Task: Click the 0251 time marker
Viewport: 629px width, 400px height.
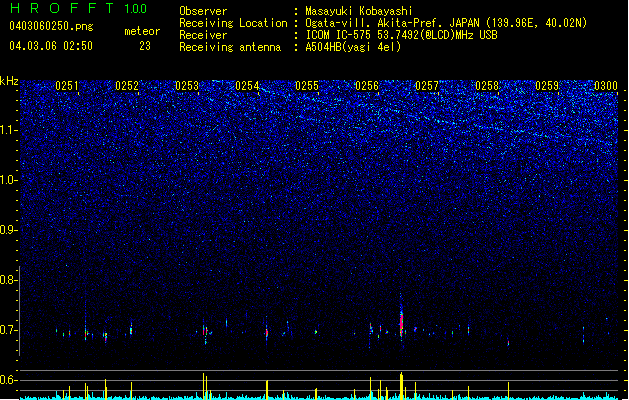Action: coord(67,86)
